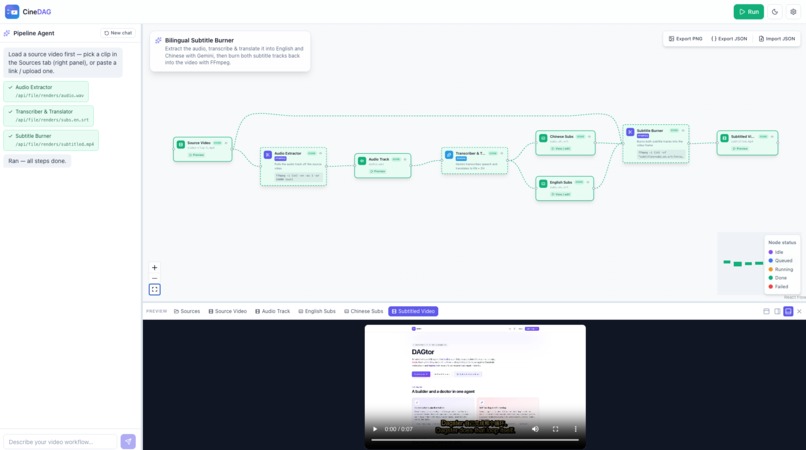This screenshot has height=450, width=806.
Task: Open the English Subs preview tab
Action: (317, 311)
